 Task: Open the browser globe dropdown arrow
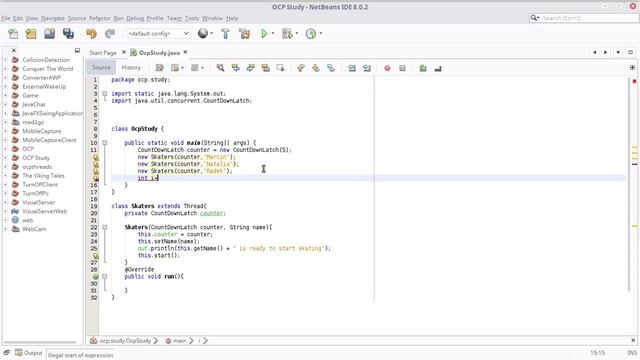click(211, 33)
